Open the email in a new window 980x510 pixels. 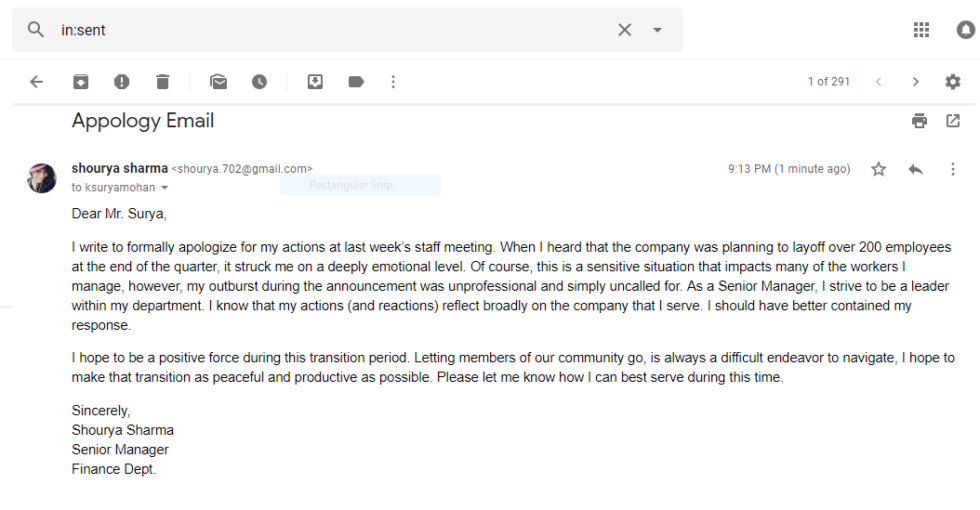pos(952,121)
